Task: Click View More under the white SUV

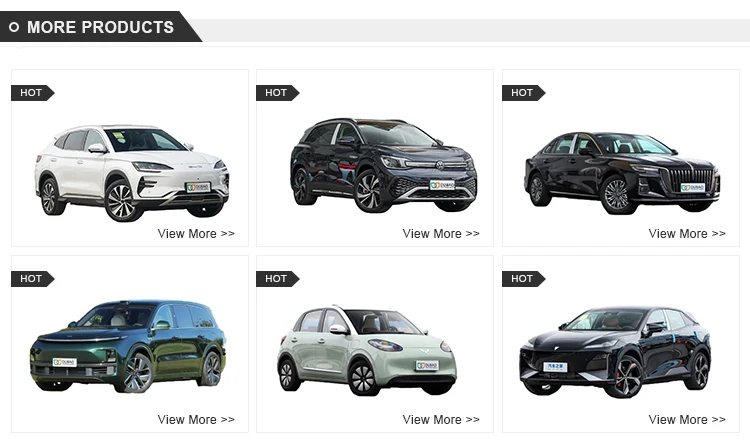Action: [196, 233]
